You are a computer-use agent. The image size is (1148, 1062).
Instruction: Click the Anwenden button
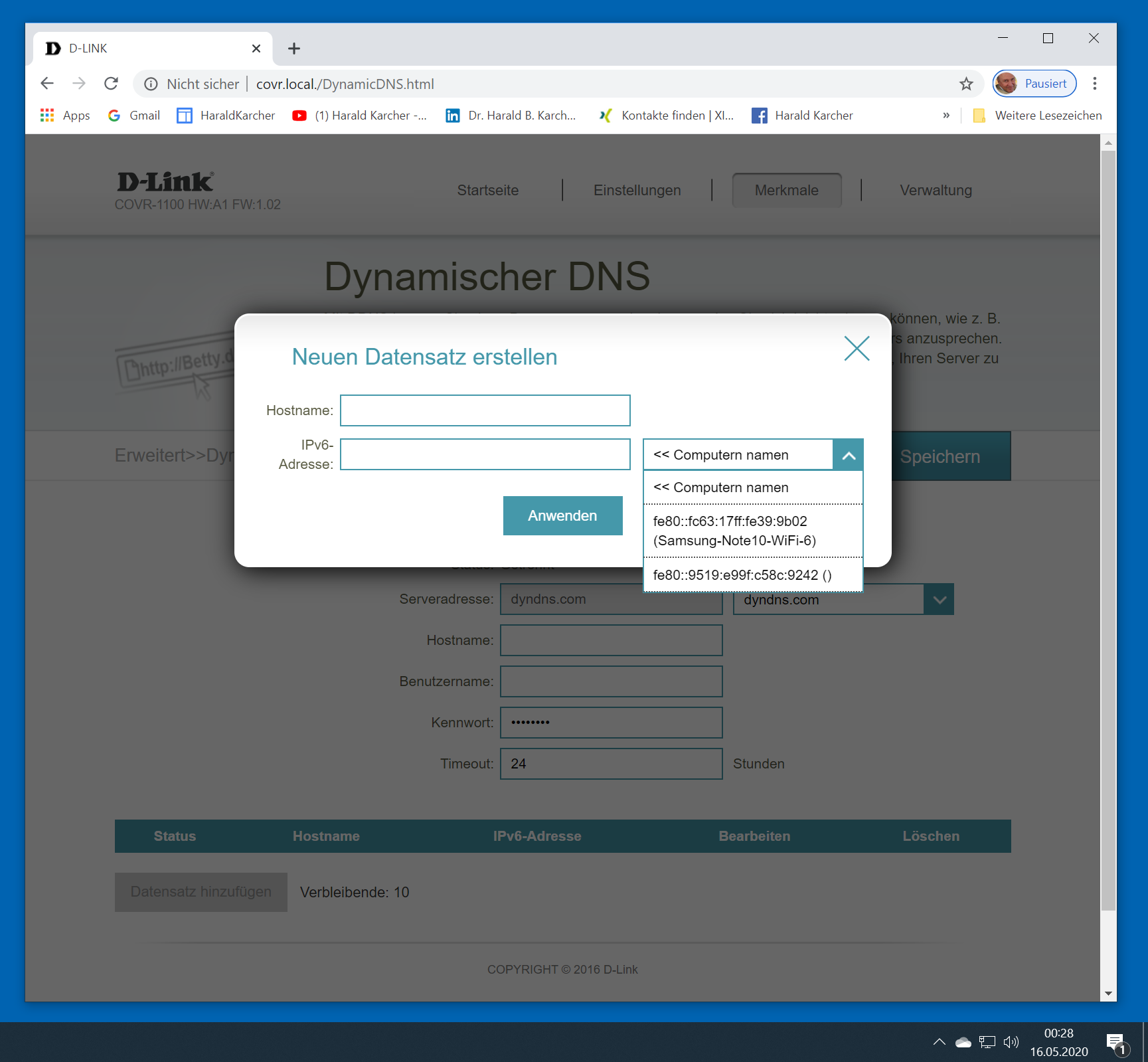pyautogui.click(x=562, y=515)
